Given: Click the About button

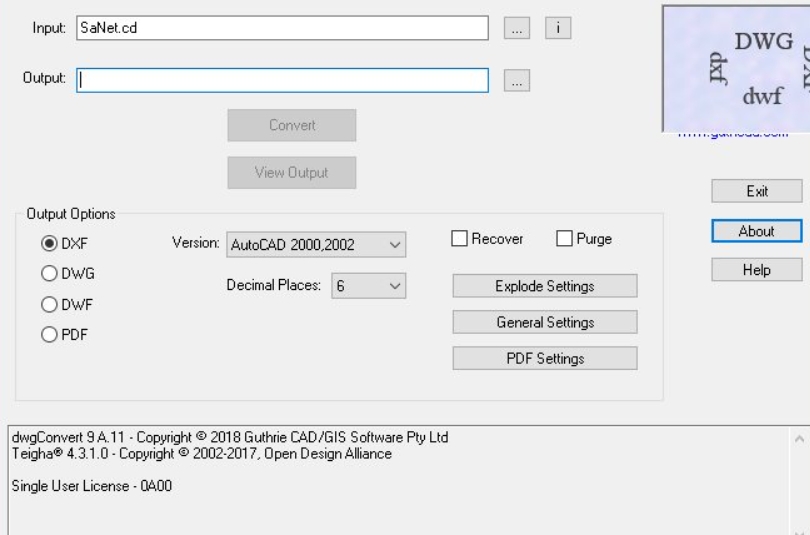Looking at the screenshot, I should click(x=756, y=231).
